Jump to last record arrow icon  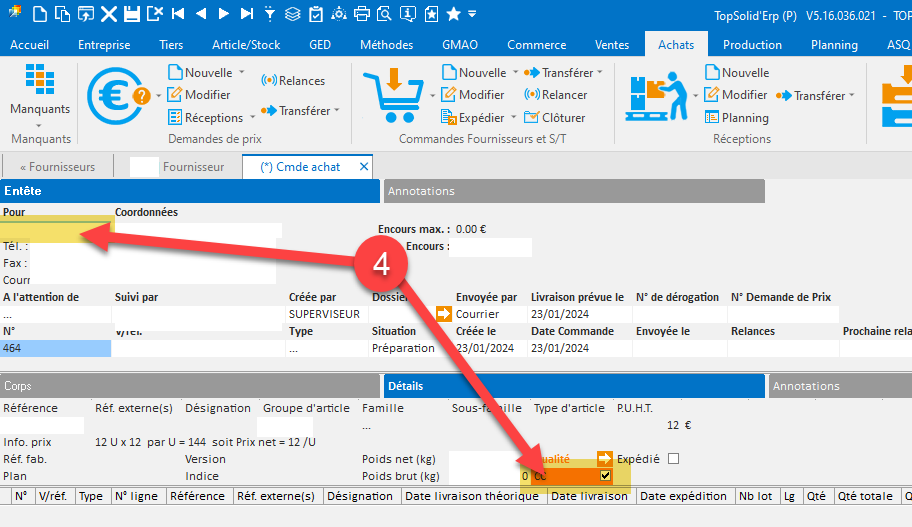point(247,13)
